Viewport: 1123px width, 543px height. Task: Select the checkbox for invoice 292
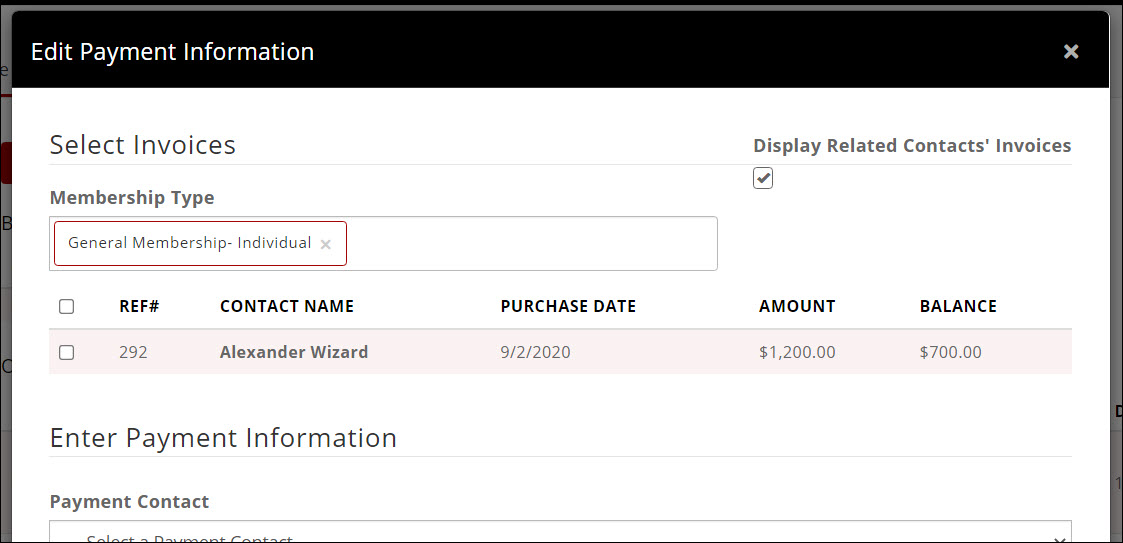tap(67, 353)
